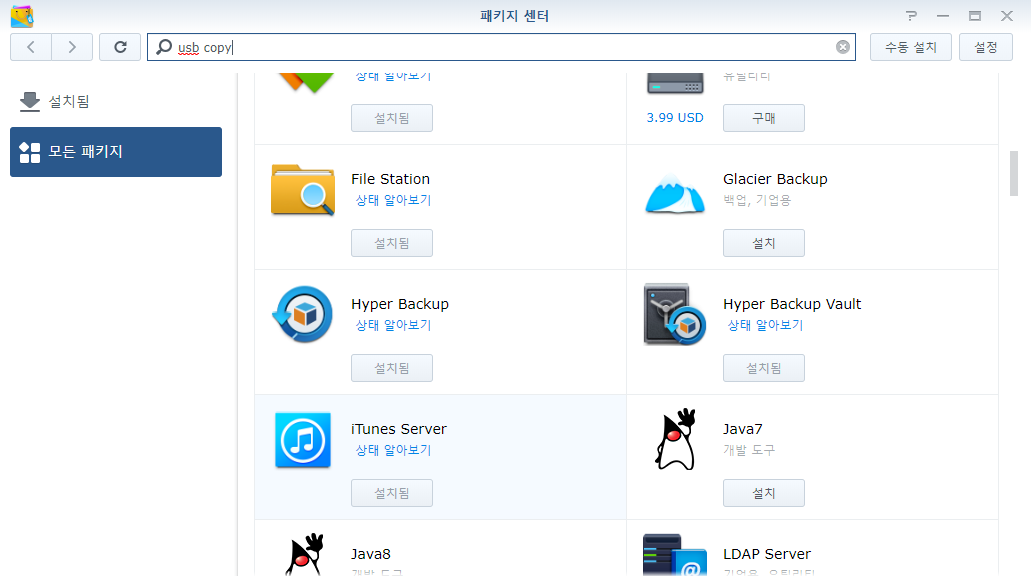Click the Java8 mascot icon

(305, 554)
